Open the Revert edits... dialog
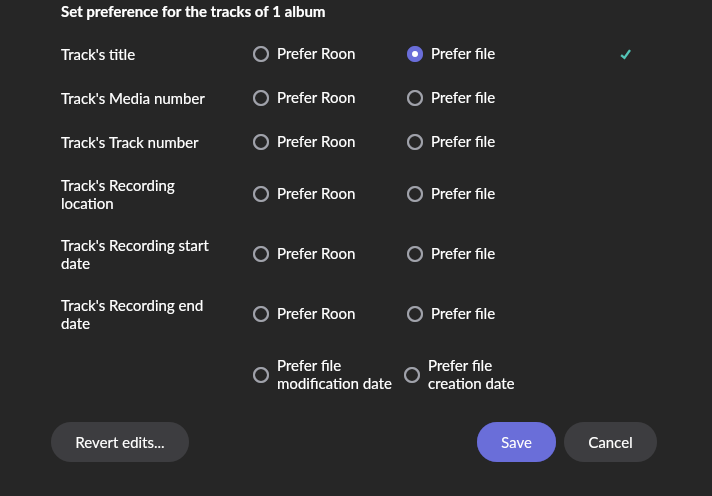This screenshot has width=712, height=496. pyautogui.click(x=120, y=442)
